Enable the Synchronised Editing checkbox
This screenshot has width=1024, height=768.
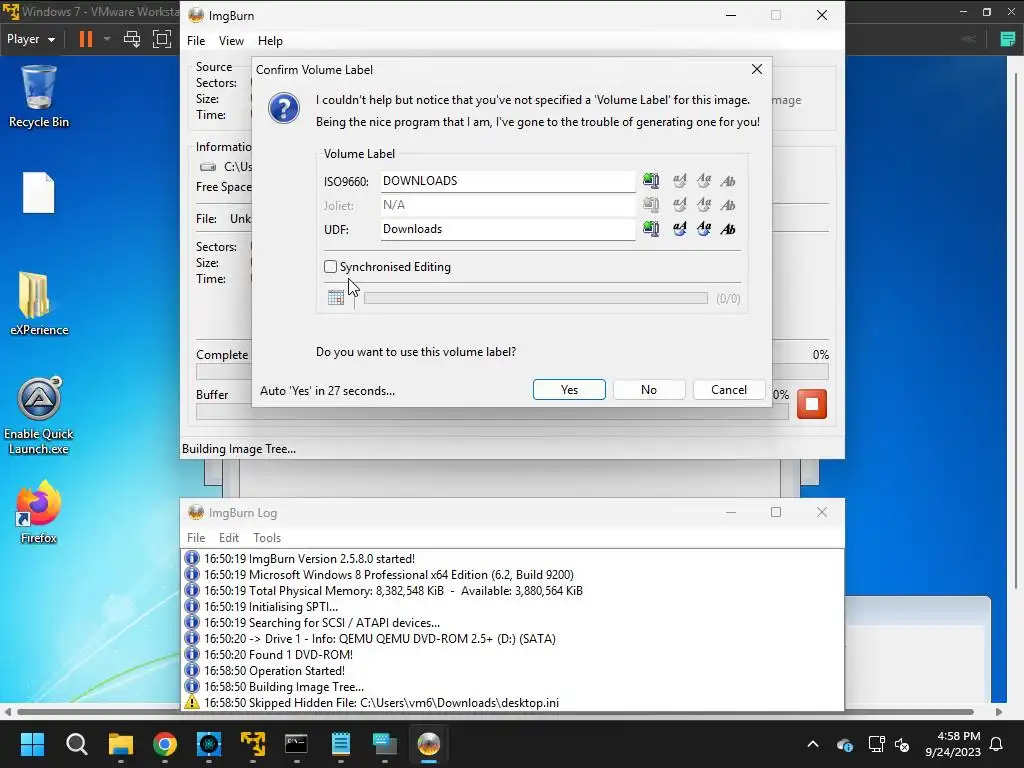pos(330,266)
